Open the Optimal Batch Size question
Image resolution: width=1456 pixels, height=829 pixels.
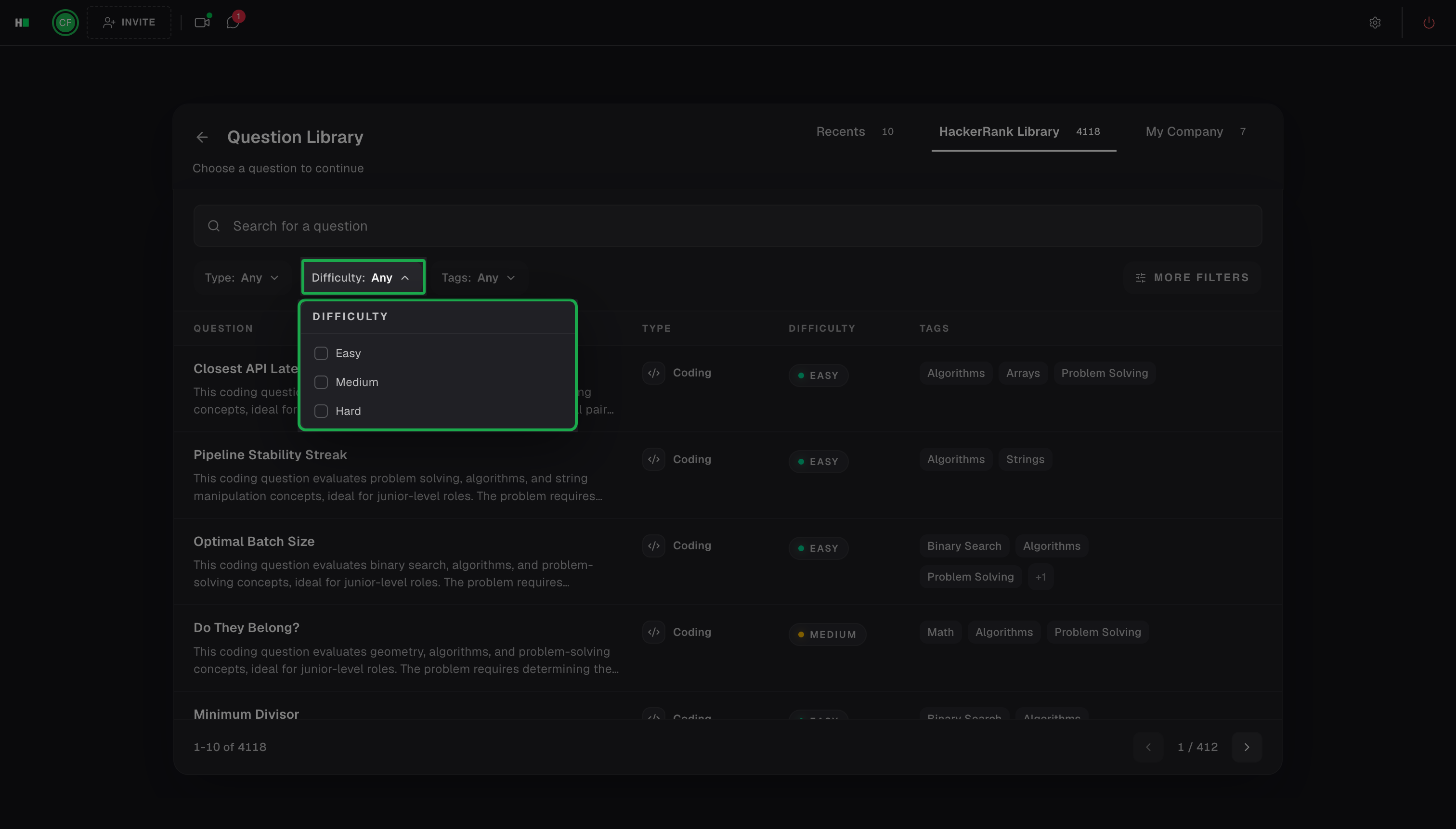point(254,542)
